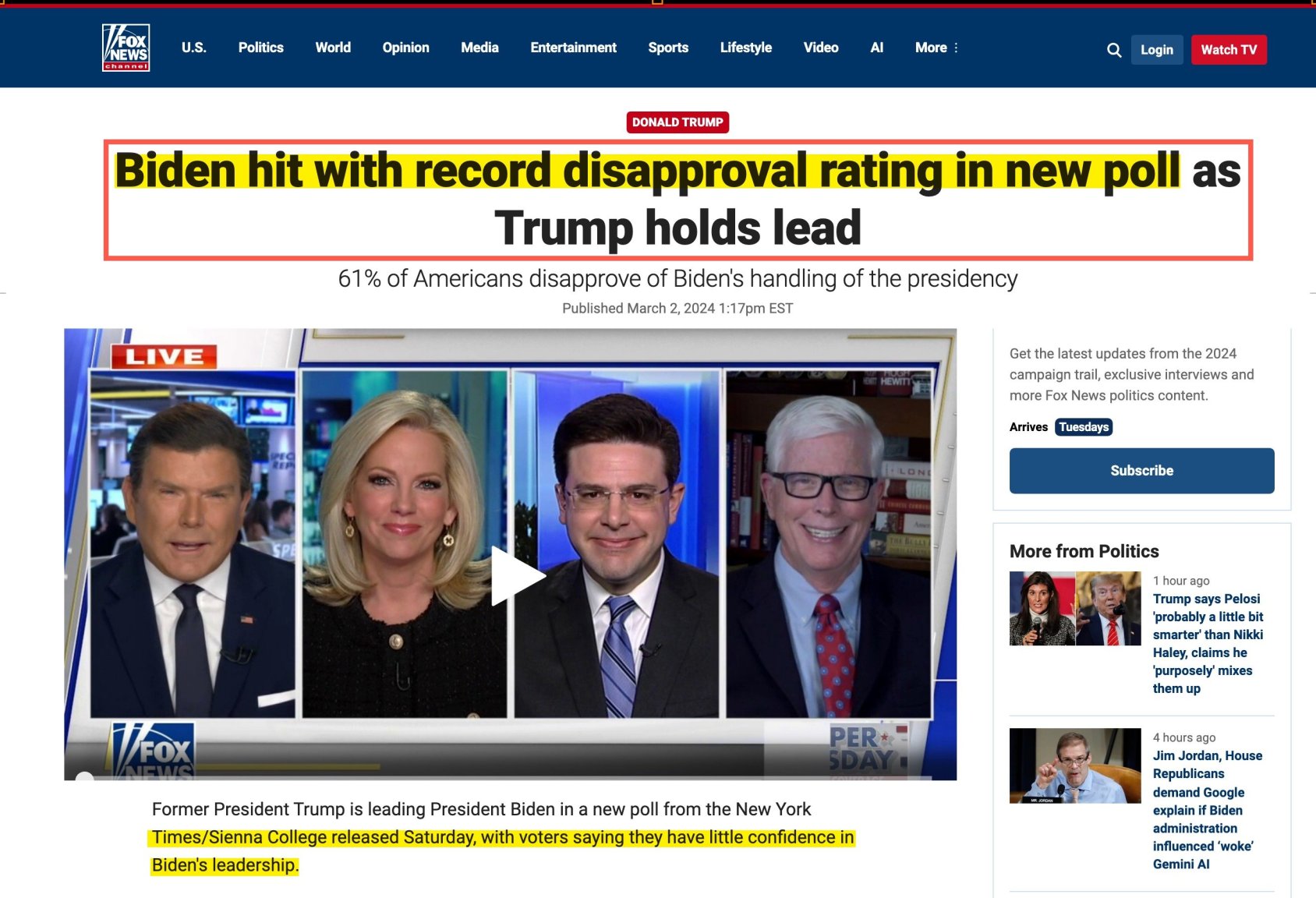Click the 'Published March 2, 2024' date
This screenshot has width=1316, height=898.
coord(677,309)
